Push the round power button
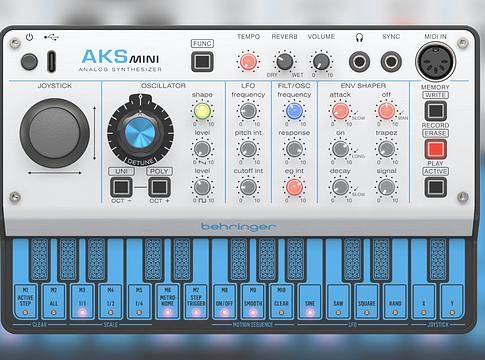485x360 pixels. click(x=29, y=62)
